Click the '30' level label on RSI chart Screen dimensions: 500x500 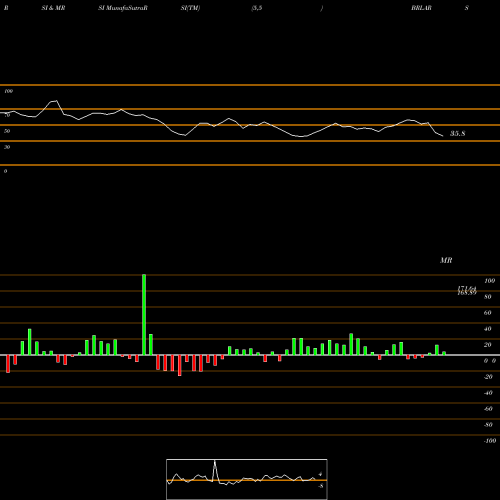click(x=7, y=147)
